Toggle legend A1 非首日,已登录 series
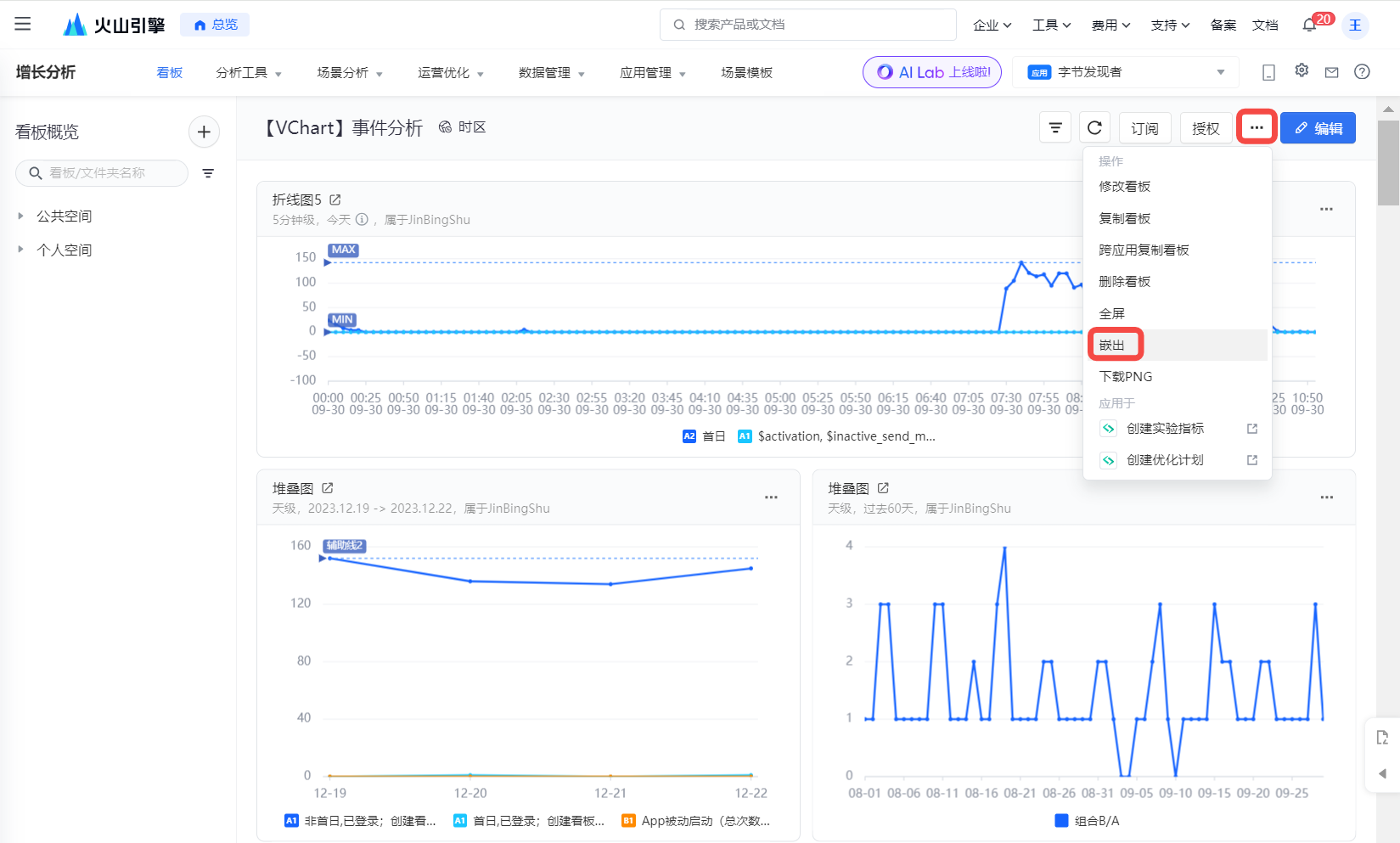The width and height of the screenshot is (1400, 843). [360, 821]
